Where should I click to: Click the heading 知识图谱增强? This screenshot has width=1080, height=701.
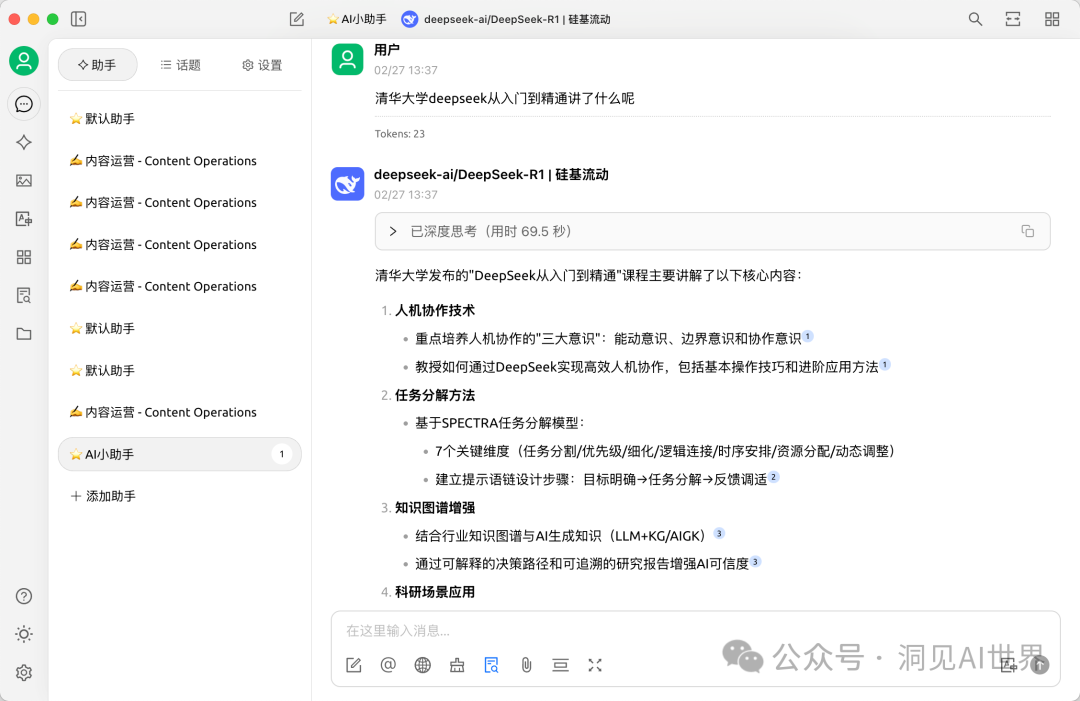435,508
